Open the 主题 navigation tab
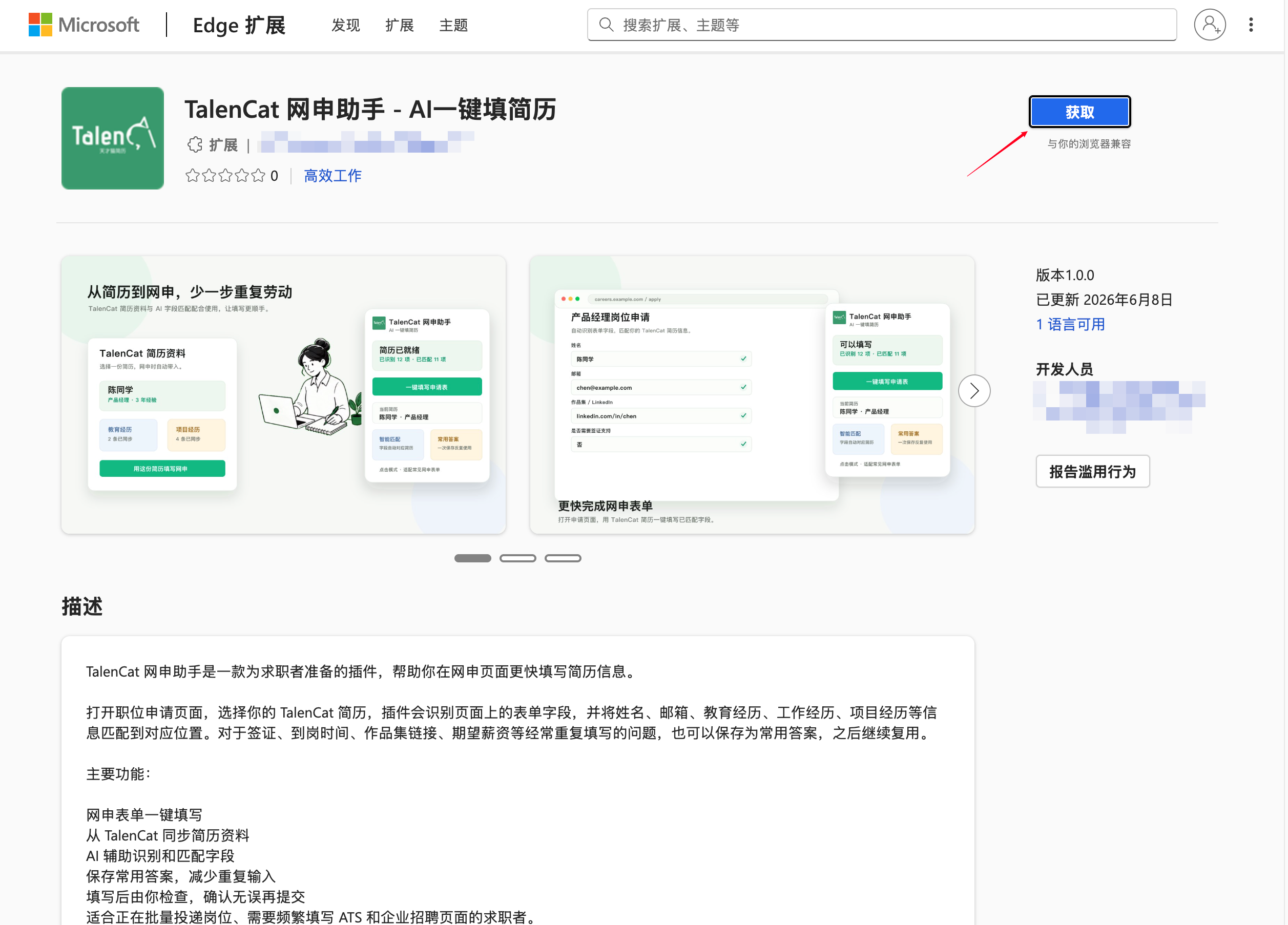Viewport: 1288px width, 925px height. (x=453, y=25)
